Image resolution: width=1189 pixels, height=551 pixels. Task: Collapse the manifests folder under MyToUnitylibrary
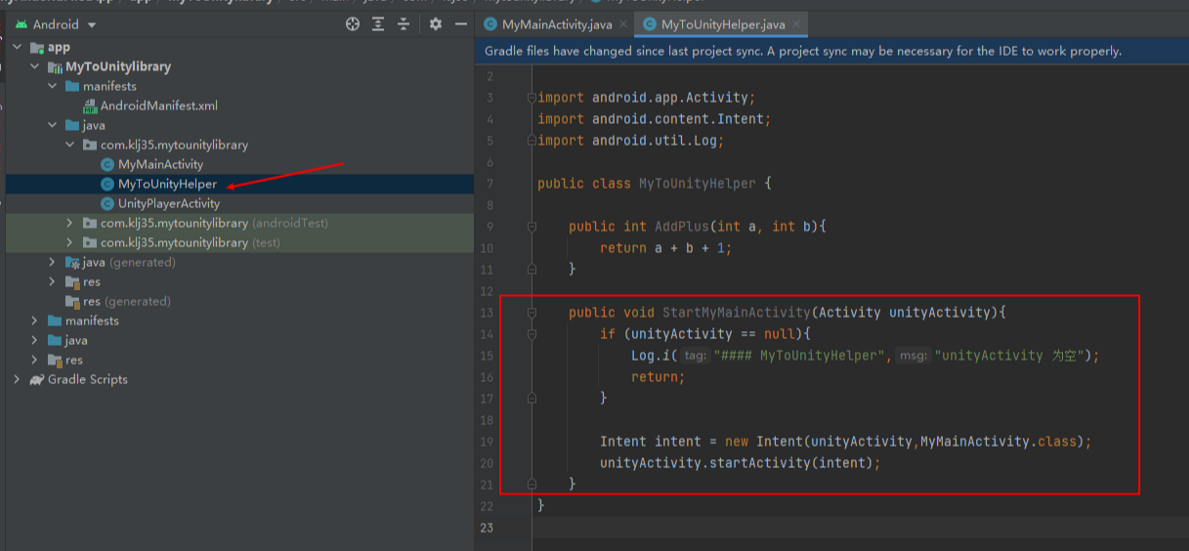click(52, 86)
